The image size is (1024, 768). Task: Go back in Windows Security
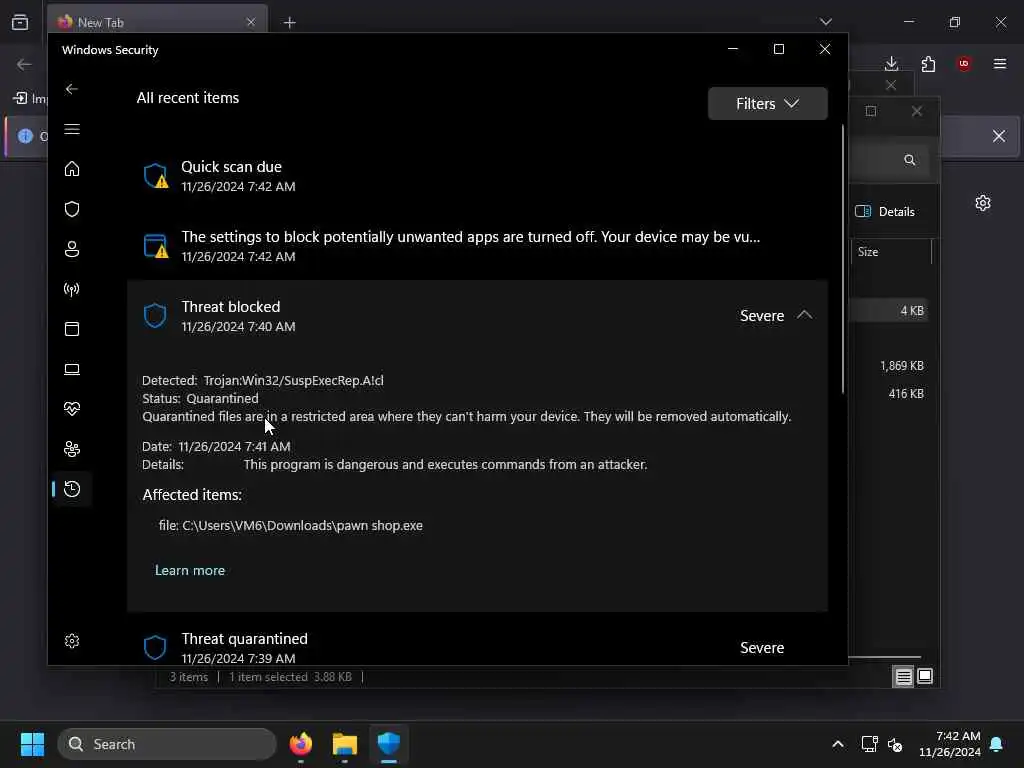click(x=72, y=89)
